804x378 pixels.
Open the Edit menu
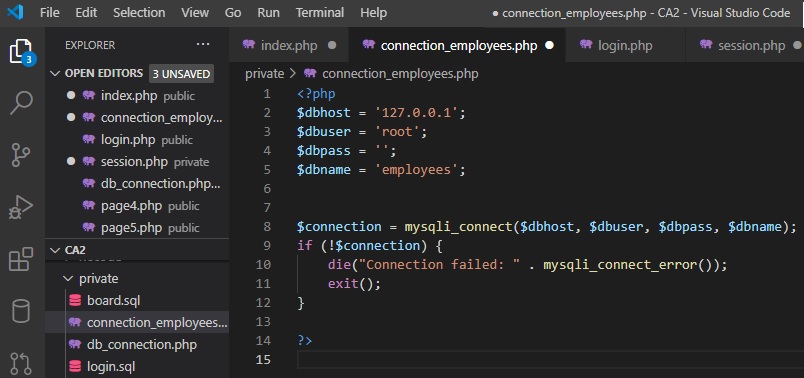pos(86,12)
